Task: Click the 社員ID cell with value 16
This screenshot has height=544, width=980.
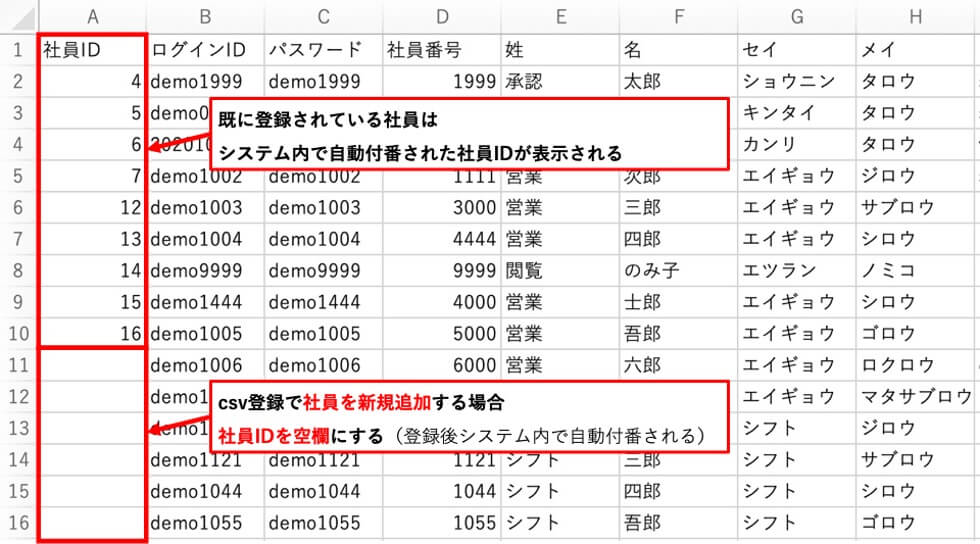Action: [x=92, y=333]
